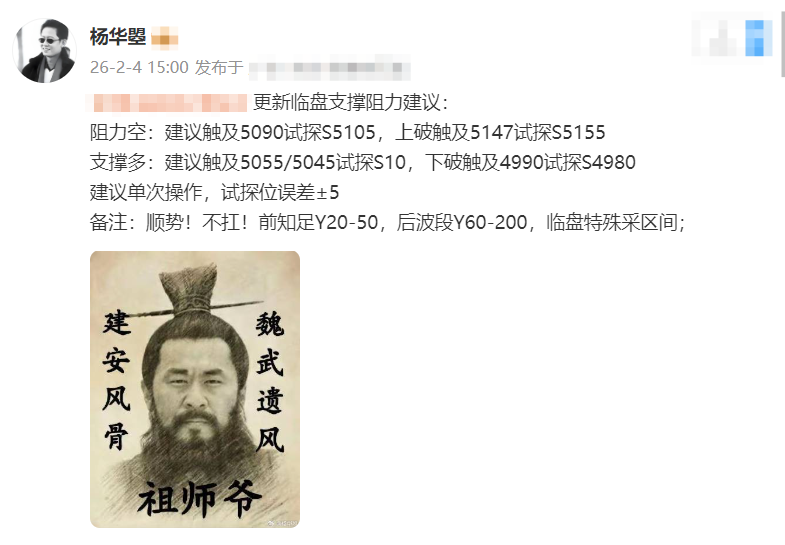Viewport: 785px width, 545px height.
Task: Open the username link 杨华曌
Action: (118, 37)
